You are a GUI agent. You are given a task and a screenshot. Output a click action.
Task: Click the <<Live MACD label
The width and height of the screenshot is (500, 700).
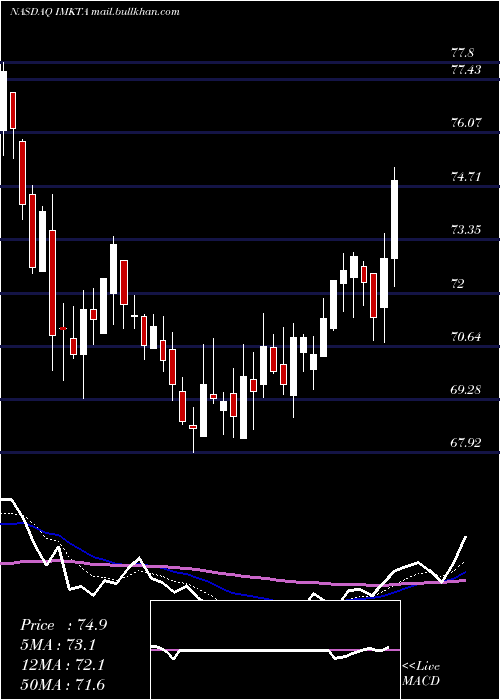(421, 673)
